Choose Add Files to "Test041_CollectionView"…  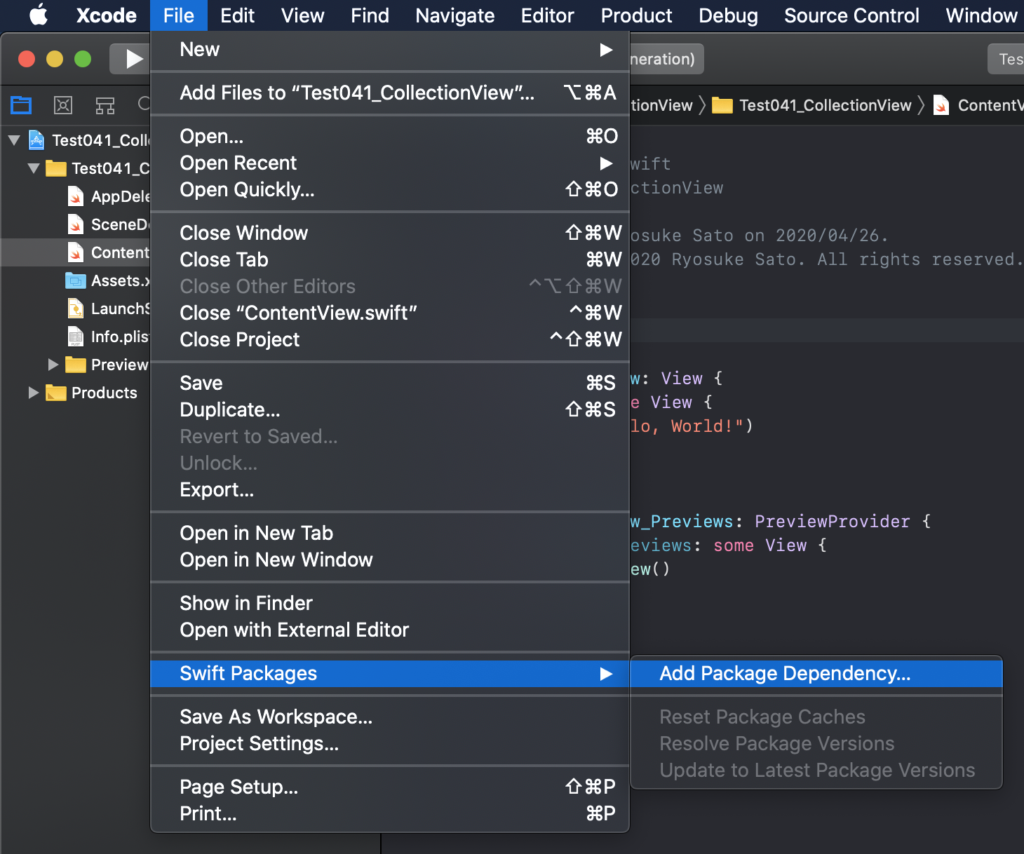390,93
